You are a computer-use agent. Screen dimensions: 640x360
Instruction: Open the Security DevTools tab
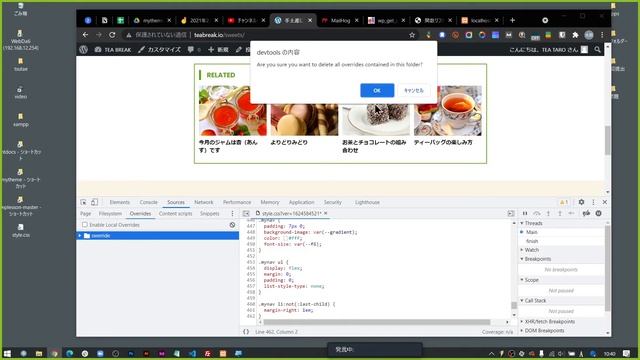333,202
